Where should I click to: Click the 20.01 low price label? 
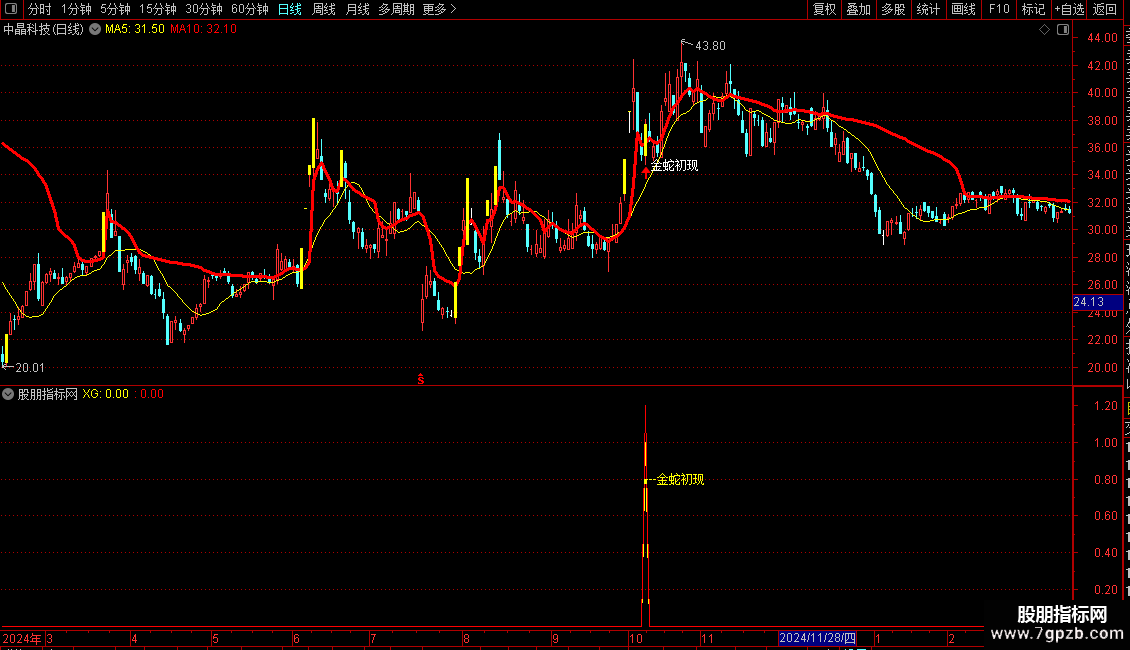[30, 368]
